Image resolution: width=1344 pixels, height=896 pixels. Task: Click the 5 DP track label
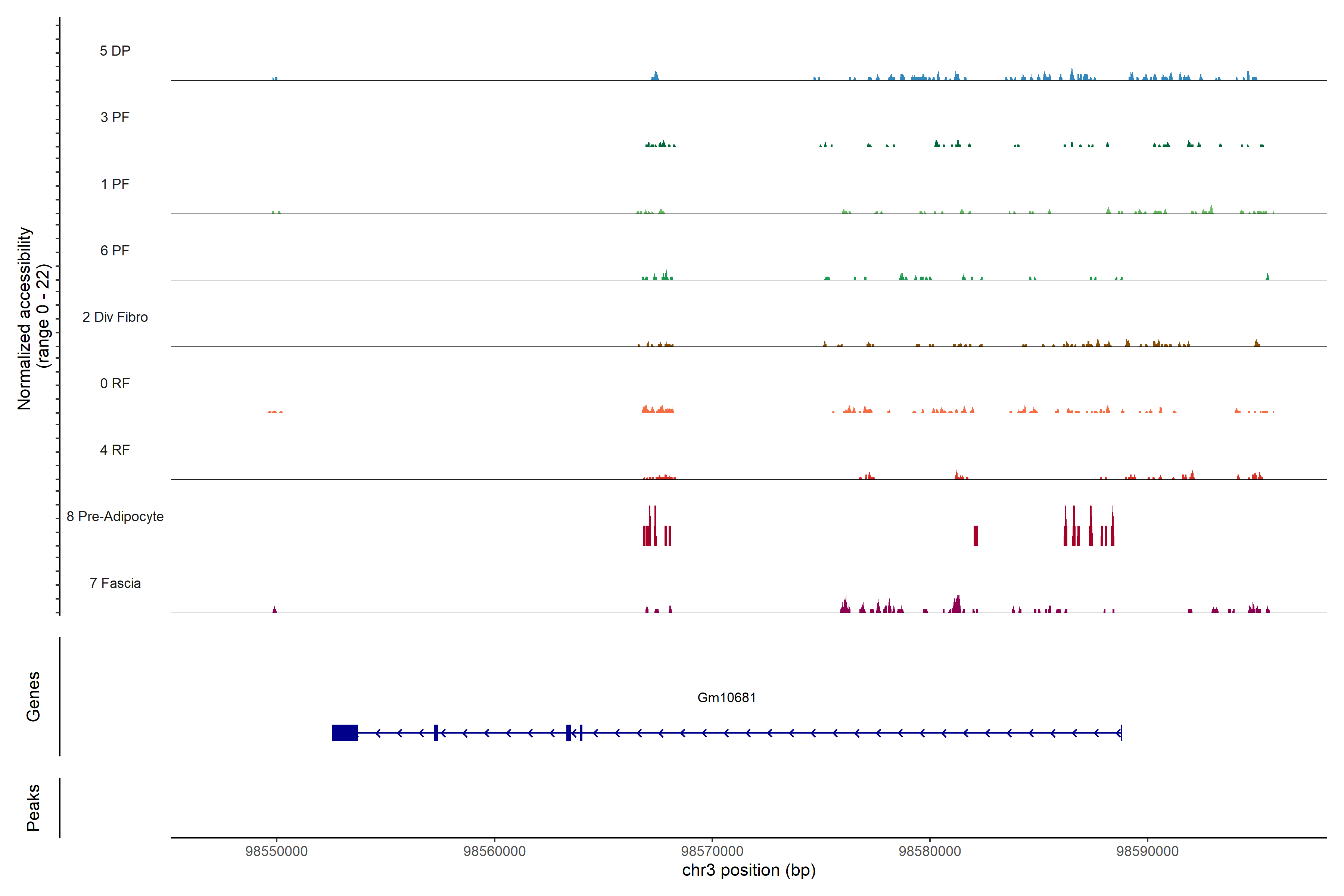(115, 51)
